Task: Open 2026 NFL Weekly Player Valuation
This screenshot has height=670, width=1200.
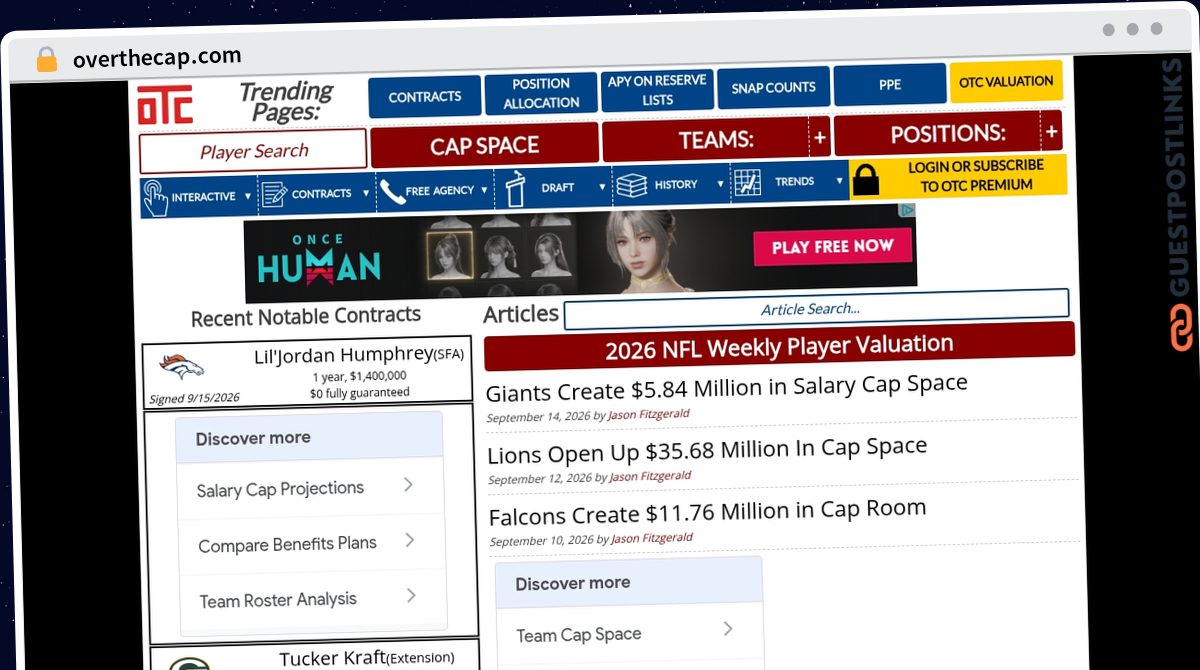Action: tap(780, 347)
